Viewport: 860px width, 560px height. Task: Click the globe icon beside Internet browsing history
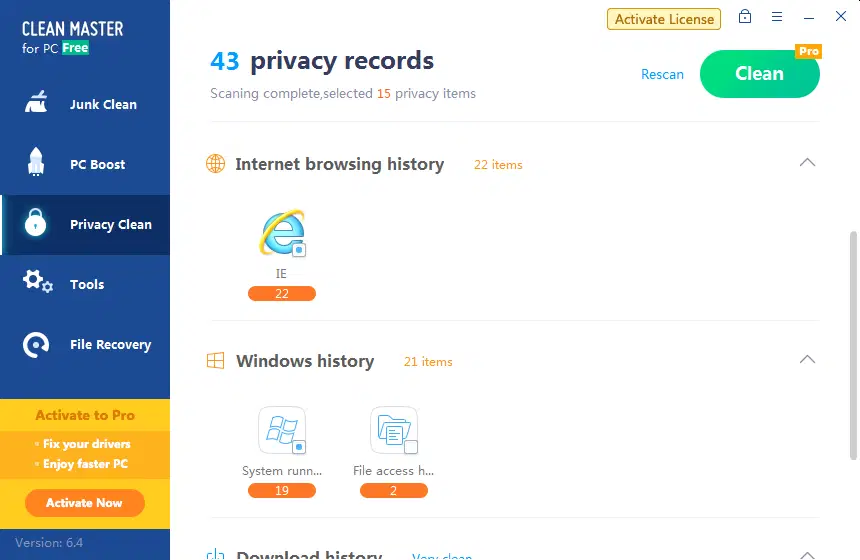(x=215, y=164)
